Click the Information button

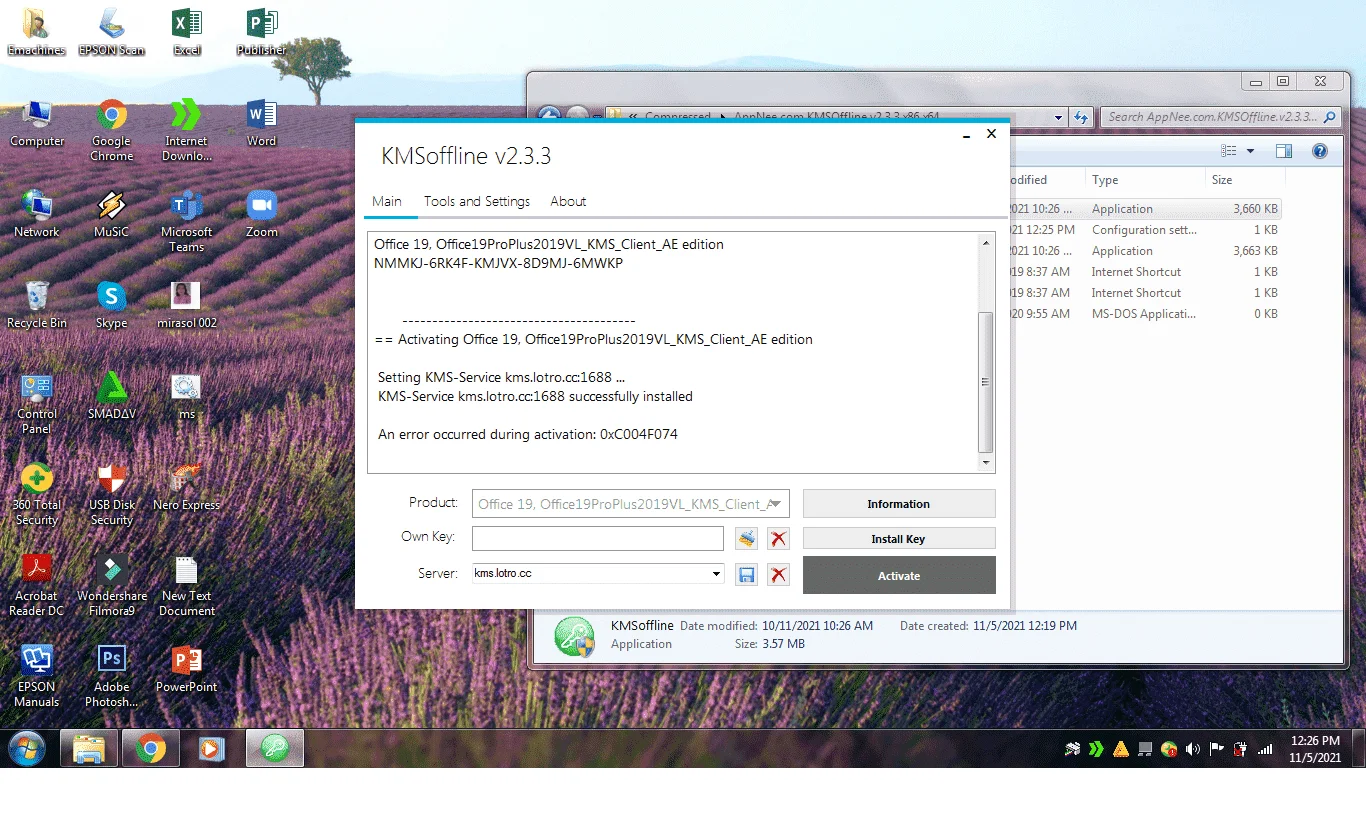point(899,504)
